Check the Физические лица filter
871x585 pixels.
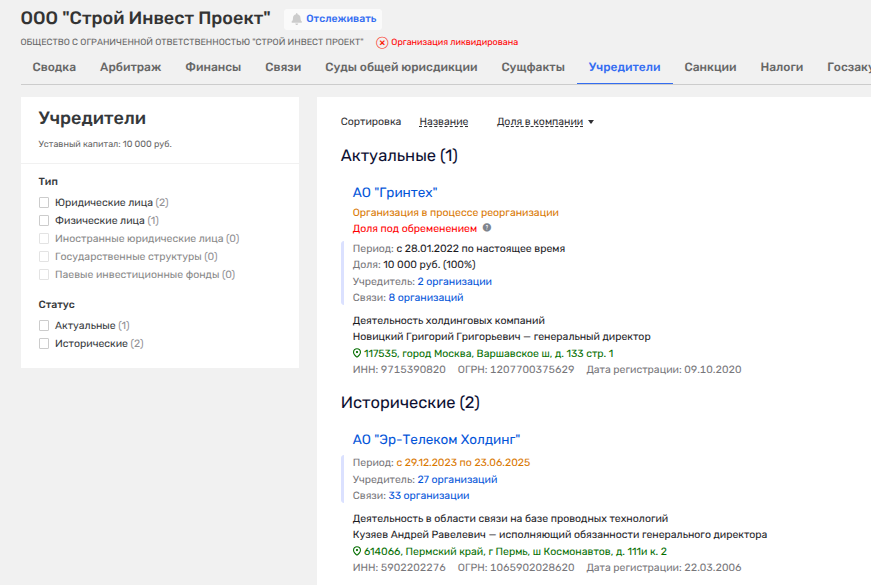pos(44,220)
